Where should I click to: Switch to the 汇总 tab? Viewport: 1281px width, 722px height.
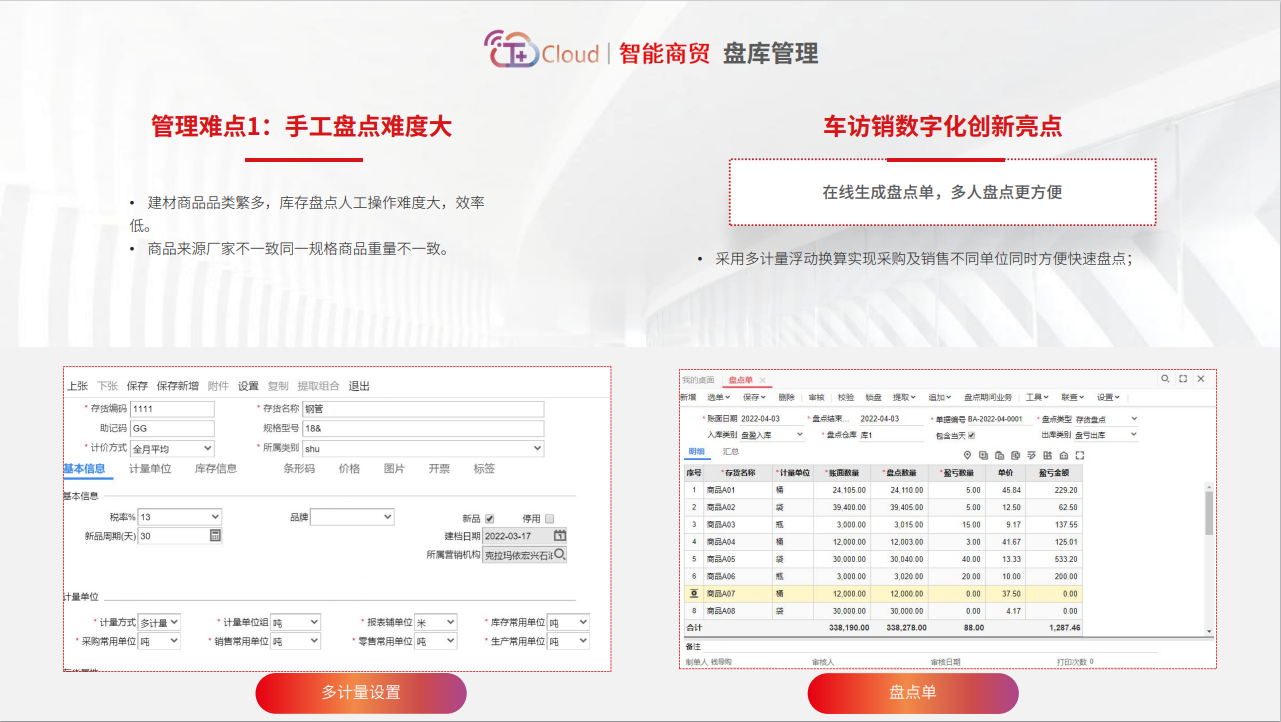coord(731,453)
